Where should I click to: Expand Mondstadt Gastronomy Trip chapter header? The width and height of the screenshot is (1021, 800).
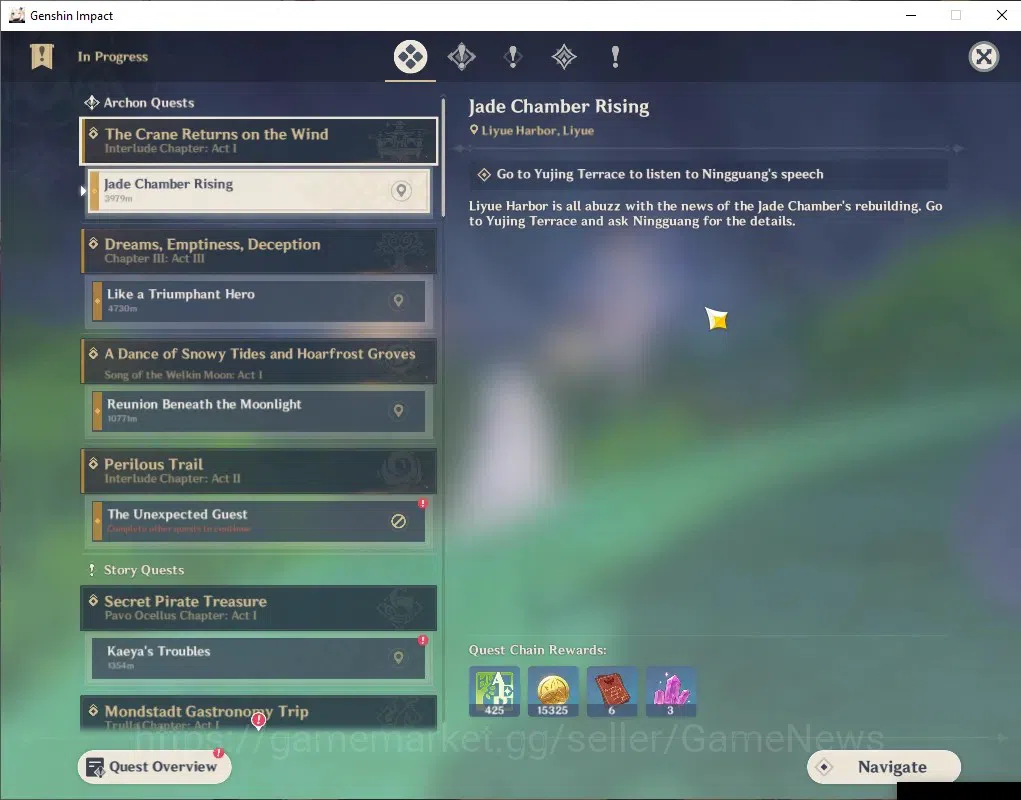click(259, 713)
